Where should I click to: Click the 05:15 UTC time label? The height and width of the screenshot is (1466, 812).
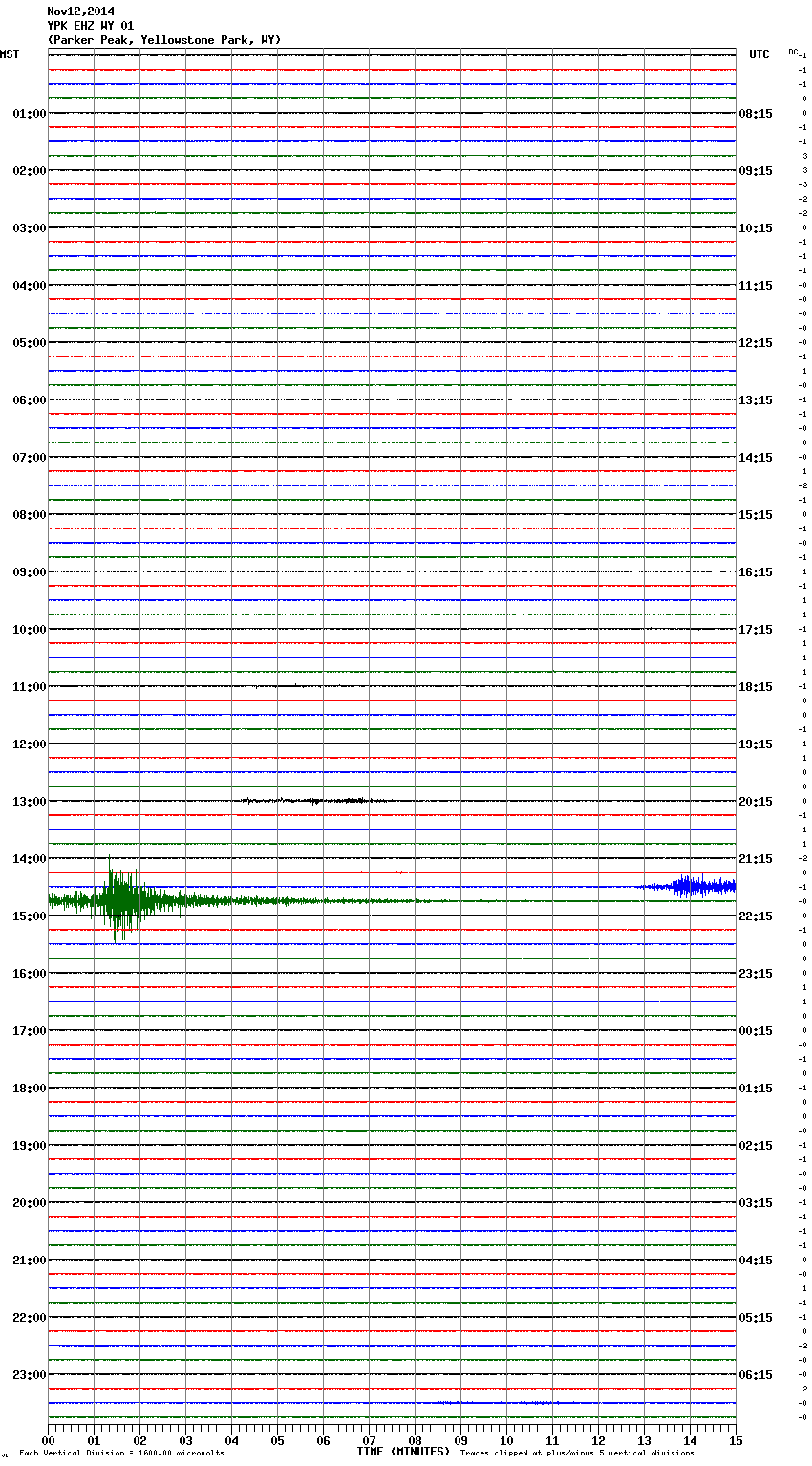coord(756,1318)
